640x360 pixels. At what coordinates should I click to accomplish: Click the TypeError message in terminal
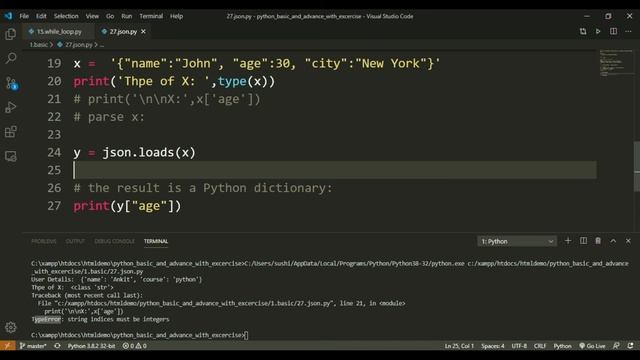100,319
